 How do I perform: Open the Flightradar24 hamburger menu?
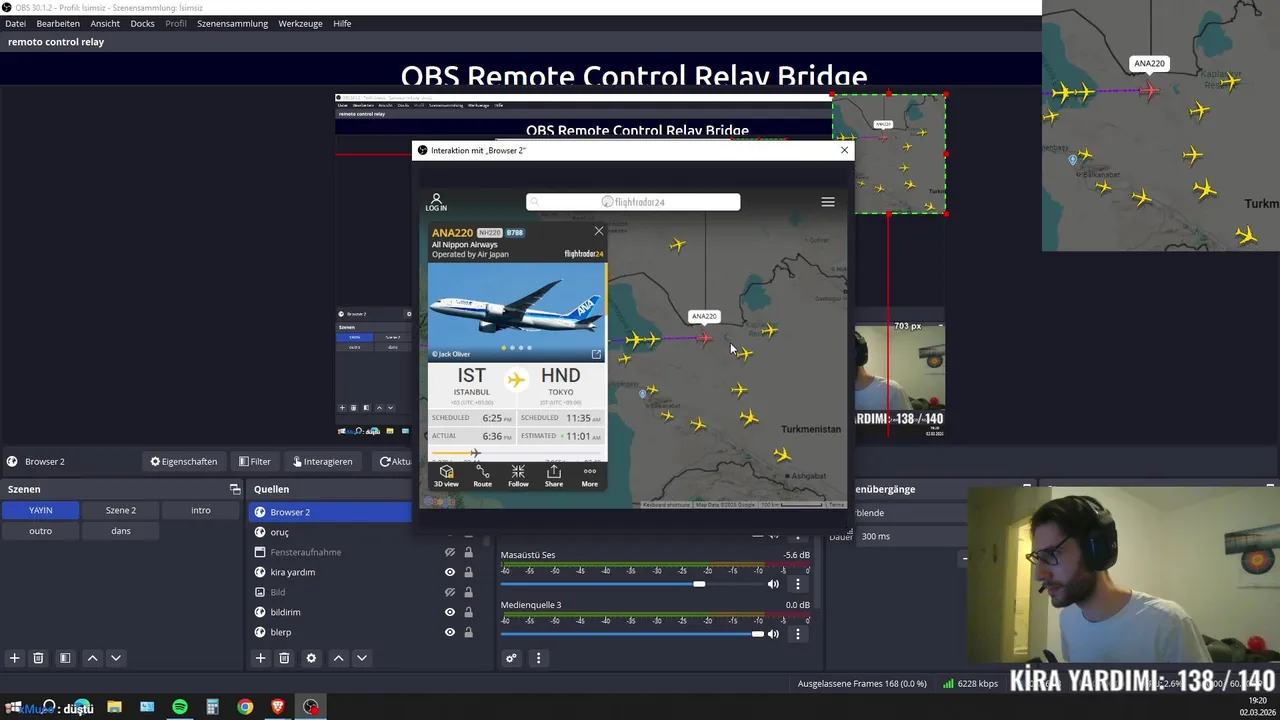(x=828, y=202)
